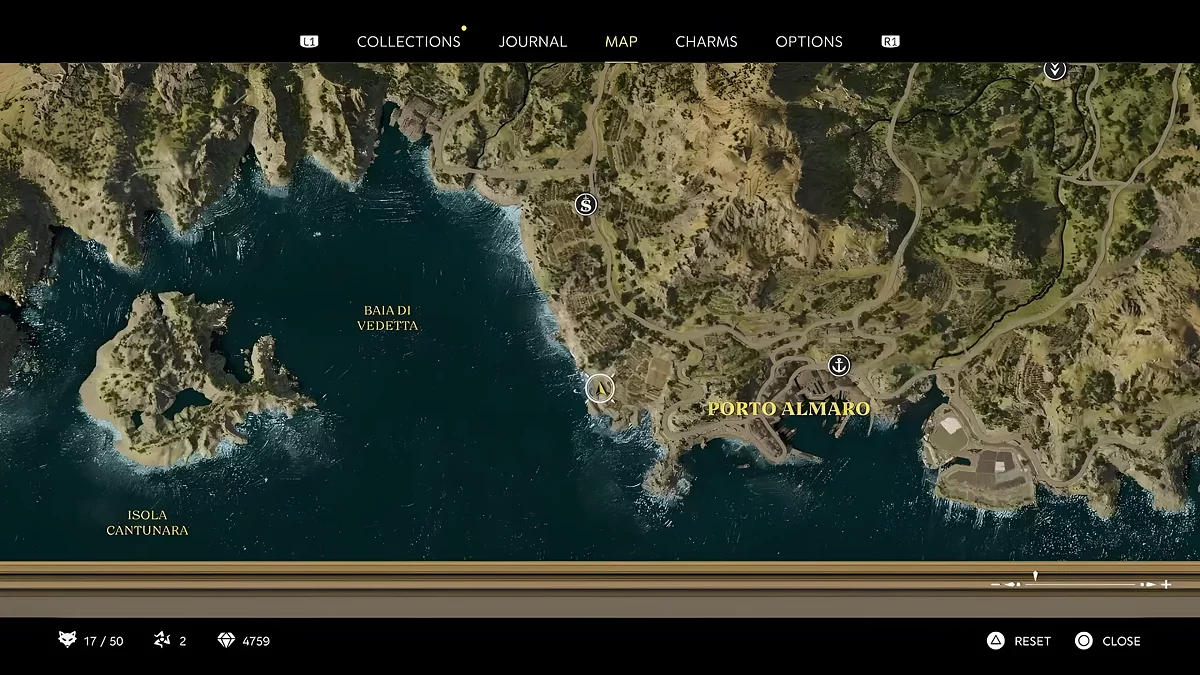Image resolution: width=1200 pixels, height=675 pixels.
Task: Click the 17 / 50 collectible count
Action: pyautogui.click(x=105, y=641)
